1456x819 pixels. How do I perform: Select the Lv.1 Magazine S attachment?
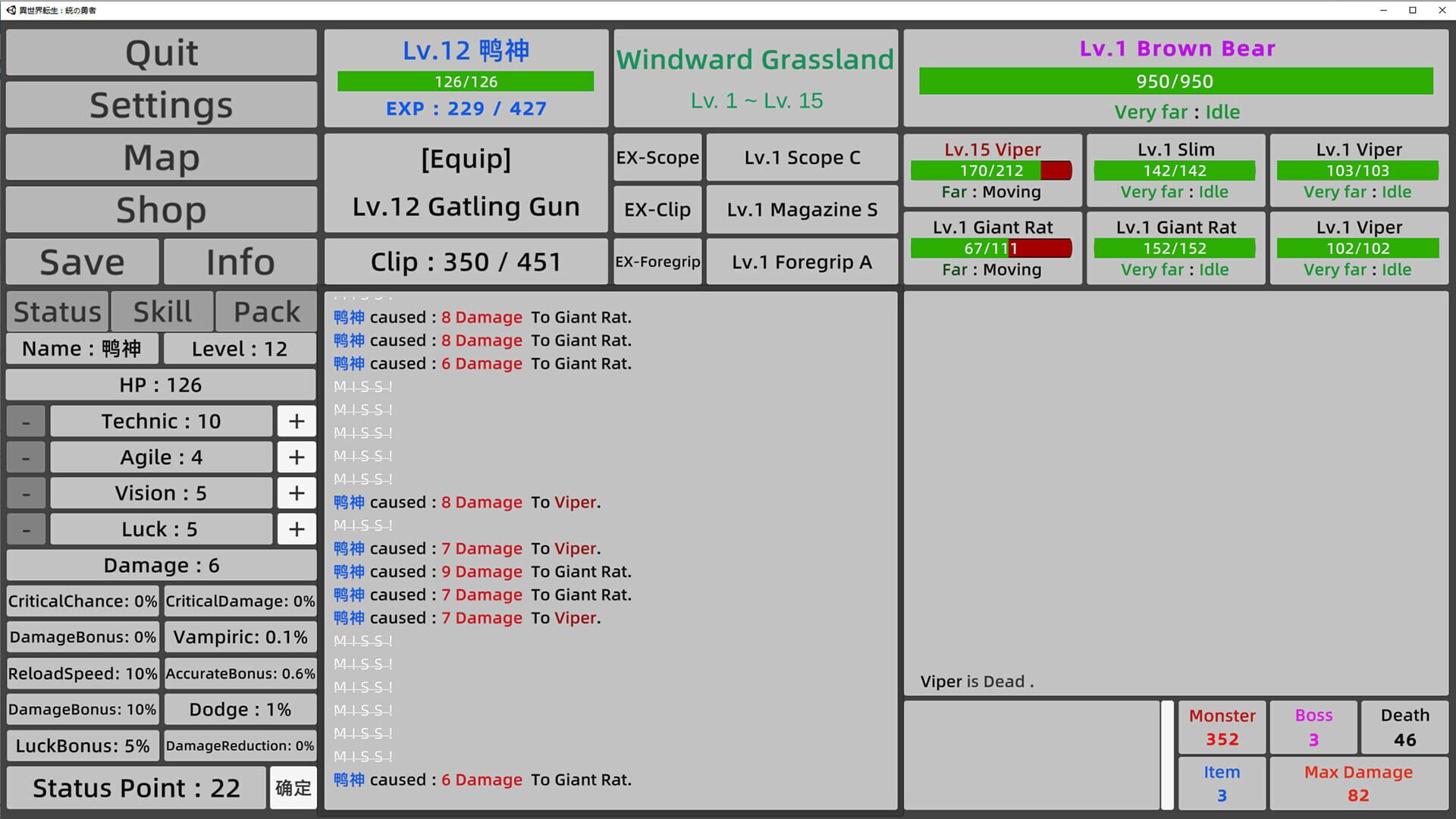coord(801,209)
